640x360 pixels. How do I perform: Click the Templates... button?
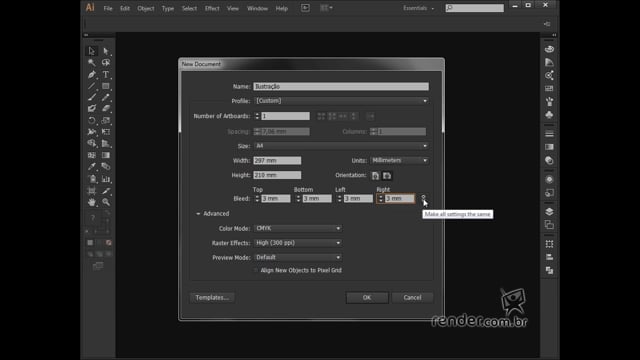[x=212, y=298]
